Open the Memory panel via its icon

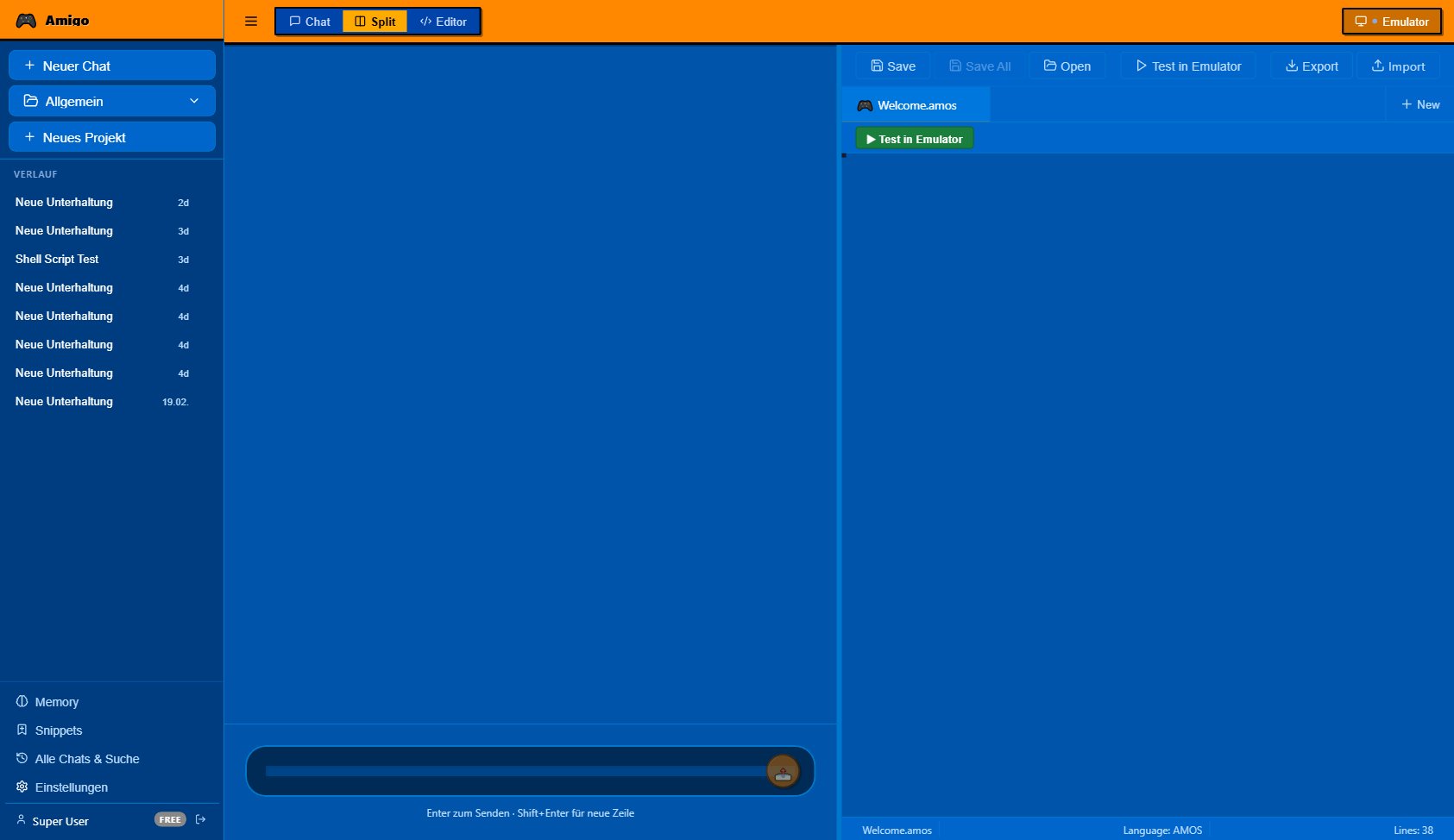coord(22,701)
